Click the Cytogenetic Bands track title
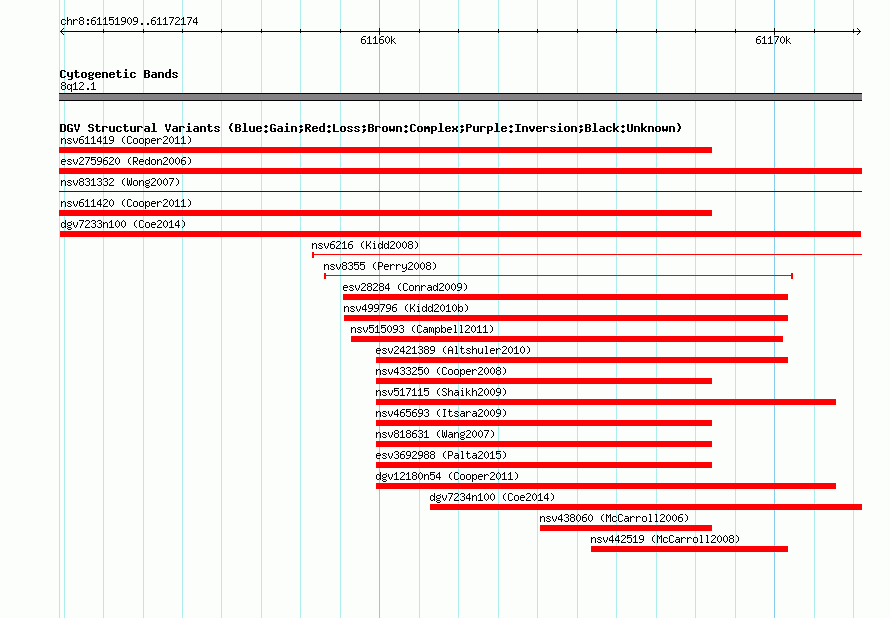Screen dimensions: 890x618 [119, 74]
